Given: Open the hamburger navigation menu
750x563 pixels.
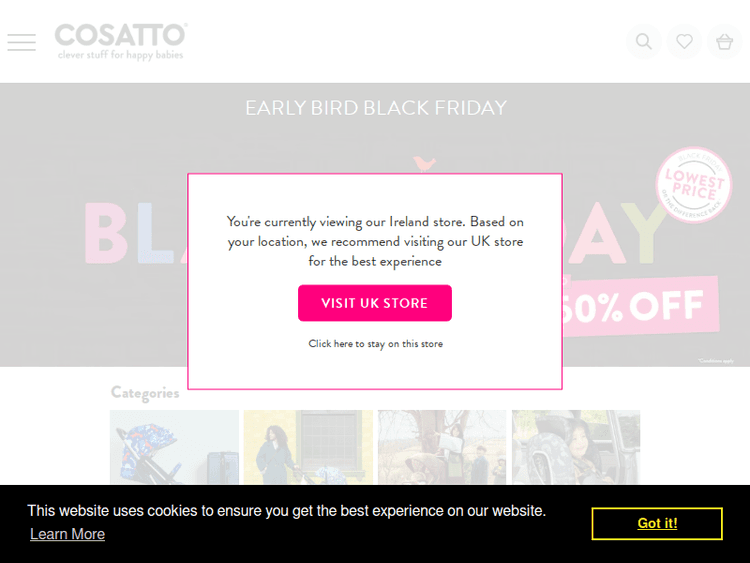Looking at the screenshot, I should (21, 42).
